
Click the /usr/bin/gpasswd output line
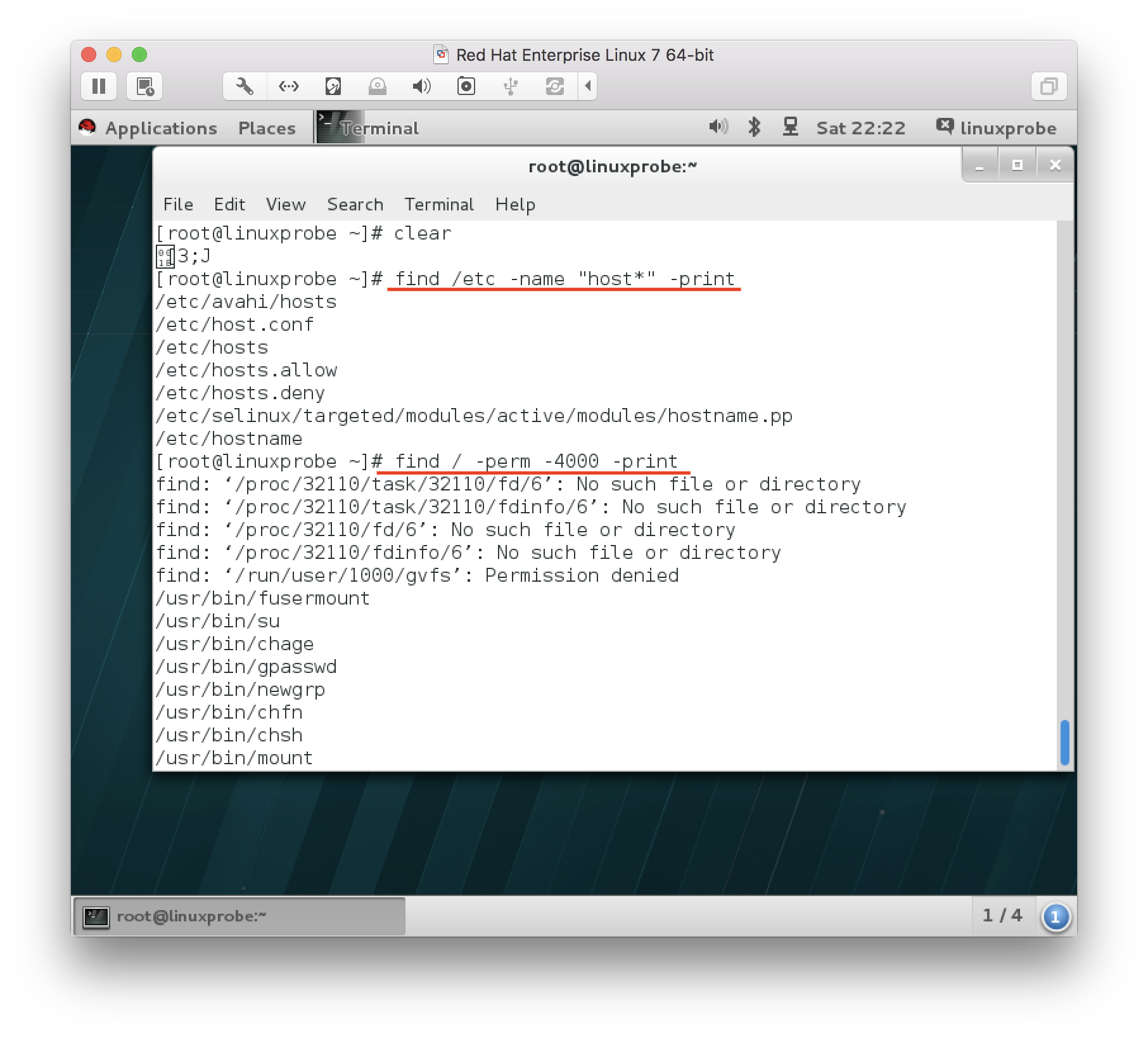(246, 667)
